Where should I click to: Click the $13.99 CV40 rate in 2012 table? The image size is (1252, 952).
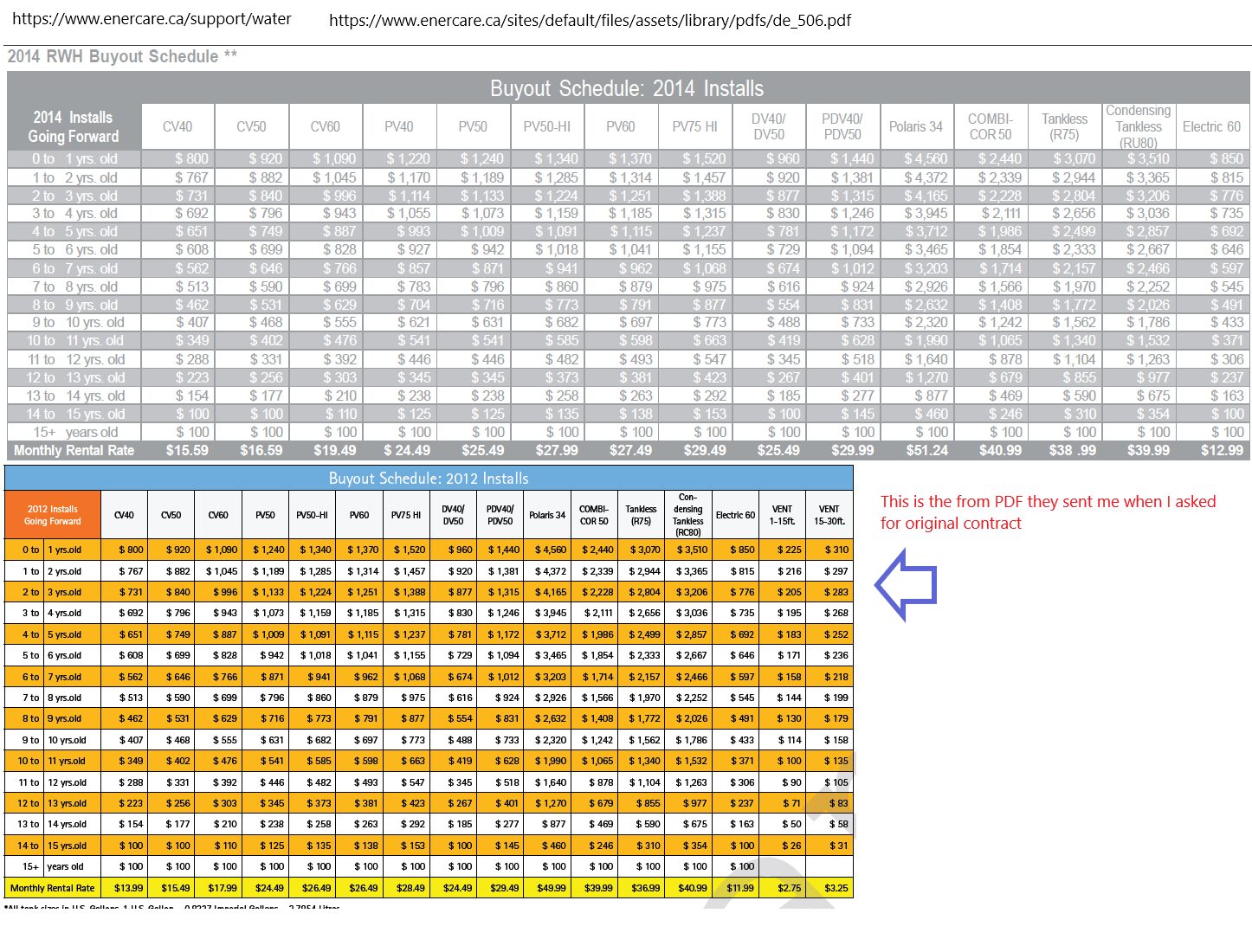tap(128, 888)
